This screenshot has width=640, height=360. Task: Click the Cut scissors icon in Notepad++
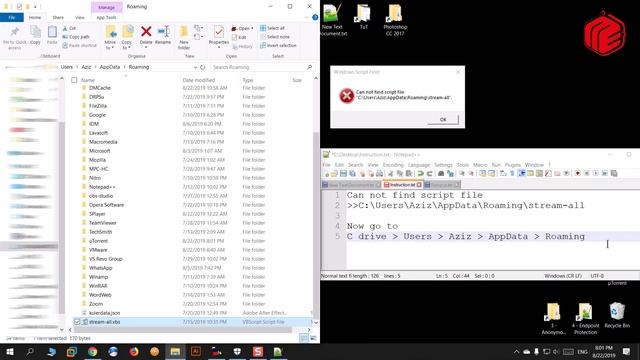(391, 173)
